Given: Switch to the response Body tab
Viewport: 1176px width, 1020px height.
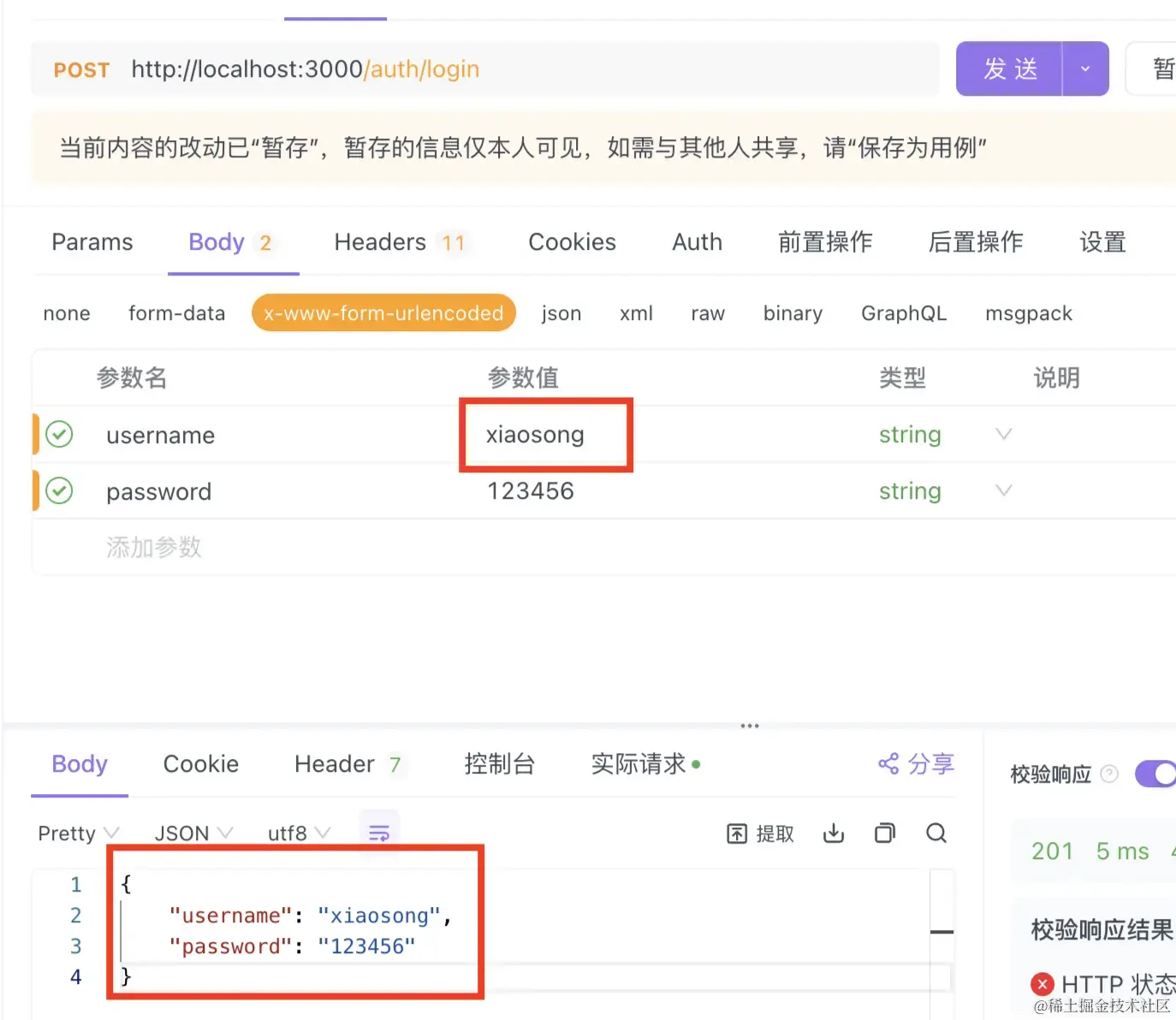Looking at the screenshot, I should 80,764.
